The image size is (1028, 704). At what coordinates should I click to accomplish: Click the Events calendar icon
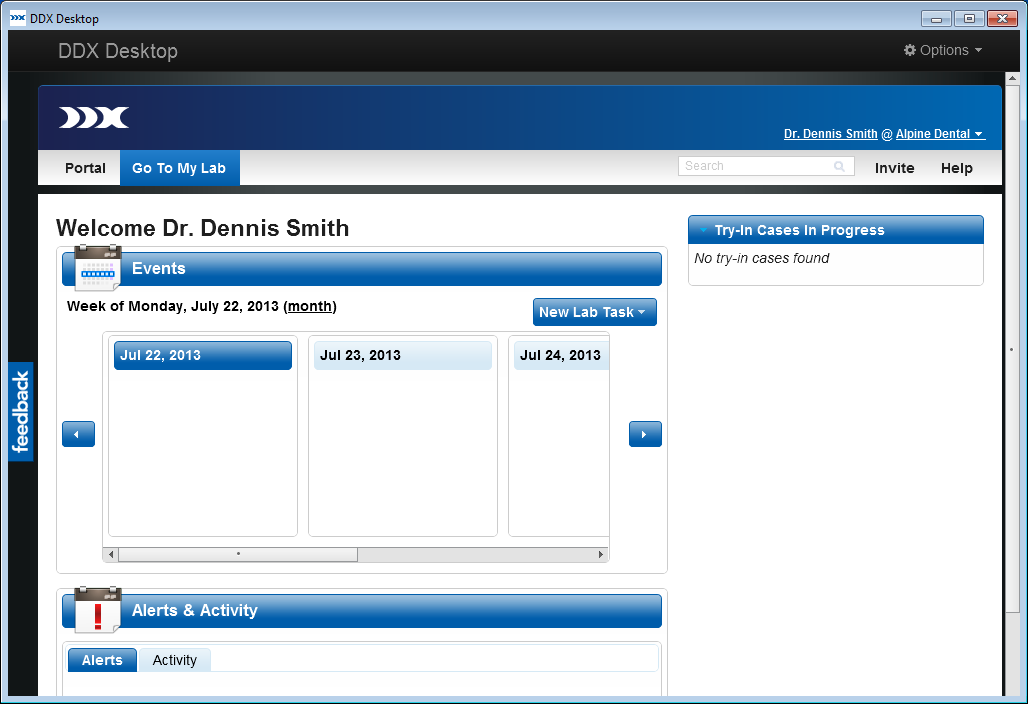97,268
